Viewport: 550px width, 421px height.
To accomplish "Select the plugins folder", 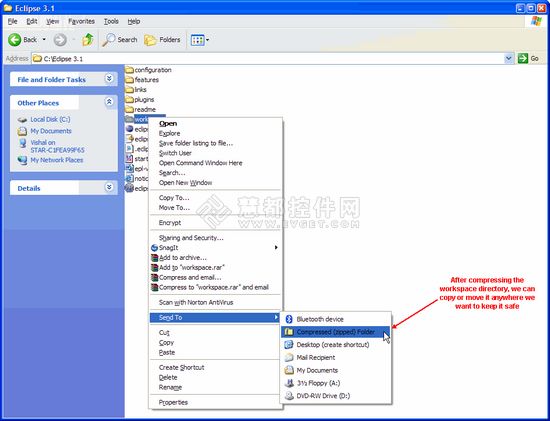I will point(140,99).
